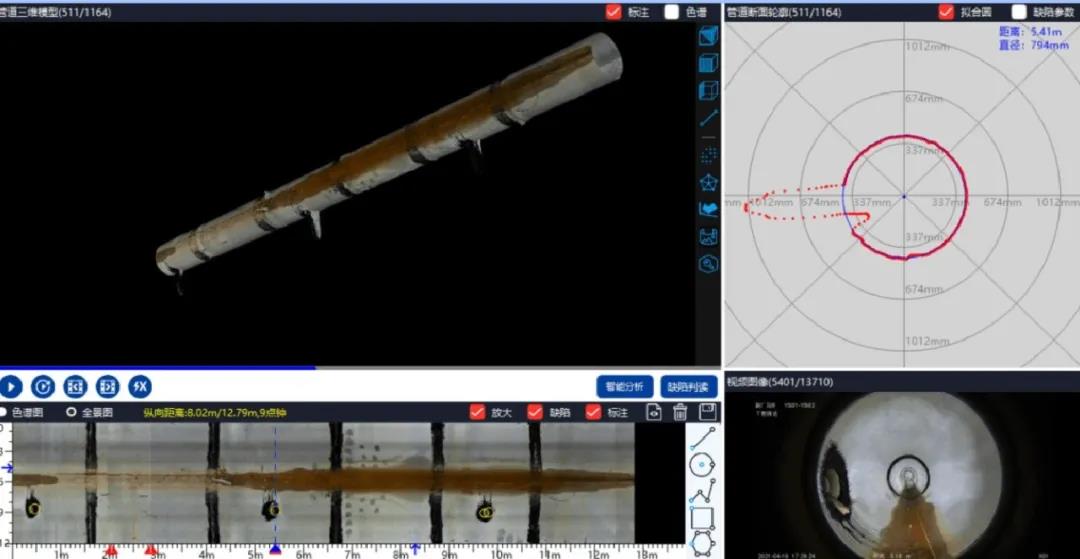Click the yellow-circled defect near 5m
The height and width of the screenshot is (559, 1080).
click(x=271, y=510)
